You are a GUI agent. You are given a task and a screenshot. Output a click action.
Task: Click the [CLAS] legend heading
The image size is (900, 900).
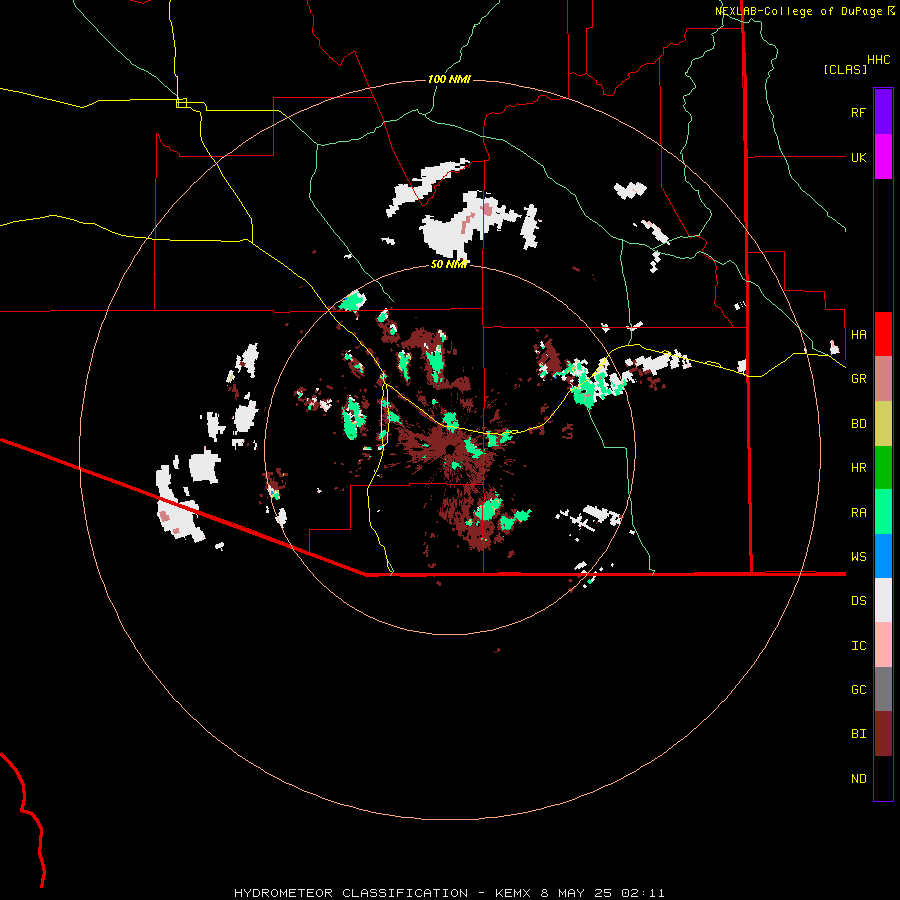[x=845, y=69]
